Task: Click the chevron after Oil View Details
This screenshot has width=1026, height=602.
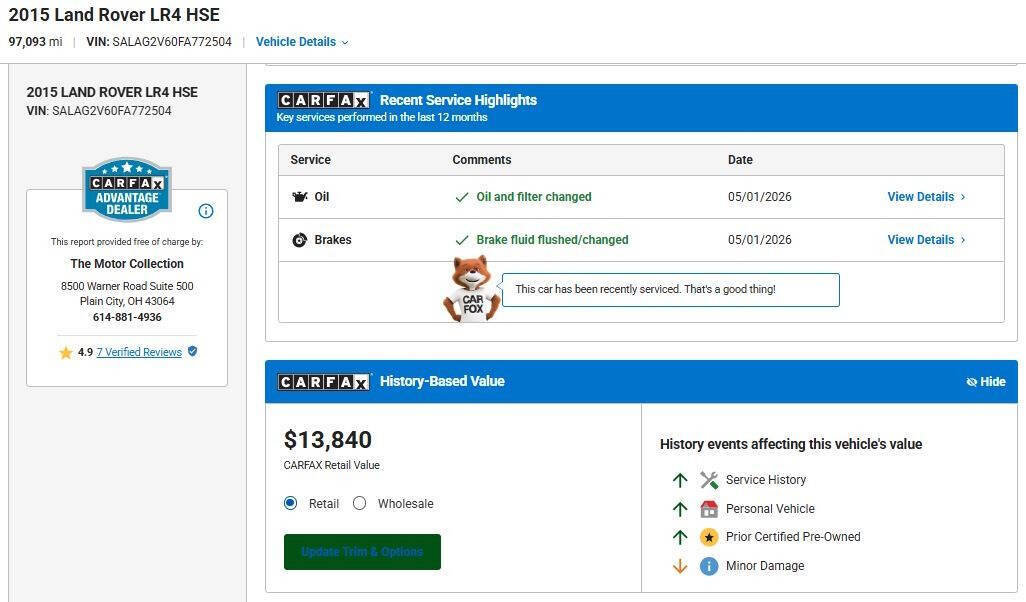Action: pyautogui.click(x=963, y=197)
